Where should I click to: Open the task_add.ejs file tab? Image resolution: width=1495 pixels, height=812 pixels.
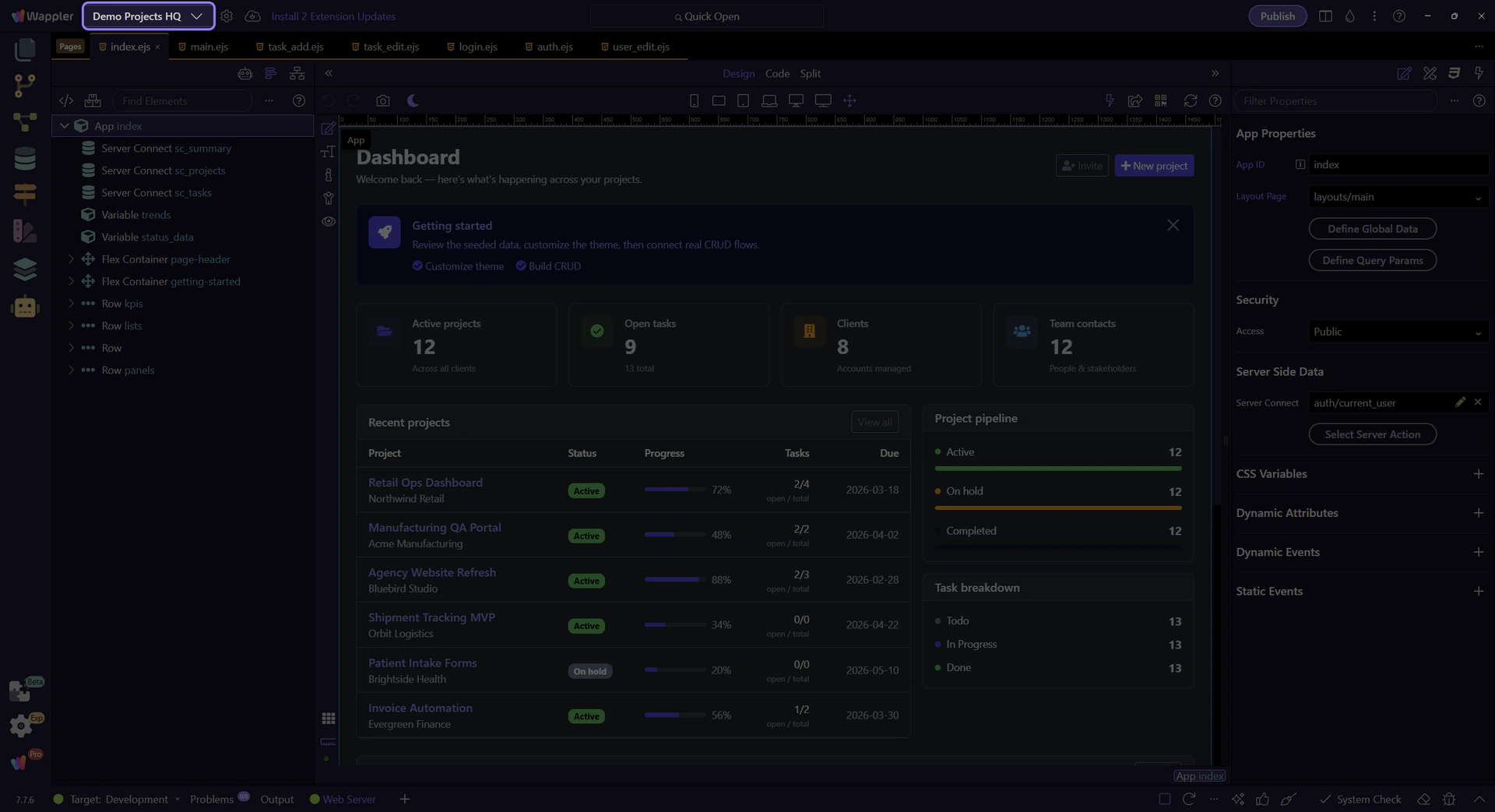click(x=295, y=47)
